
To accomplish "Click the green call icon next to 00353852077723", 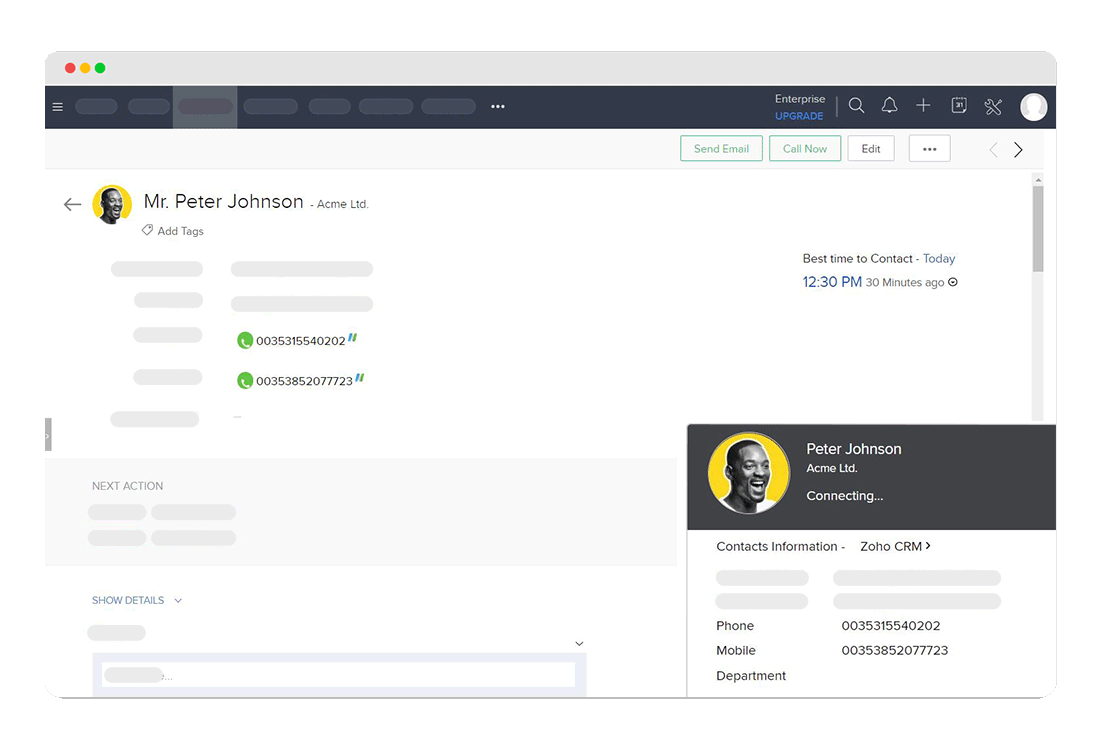I will pos(245,381).
